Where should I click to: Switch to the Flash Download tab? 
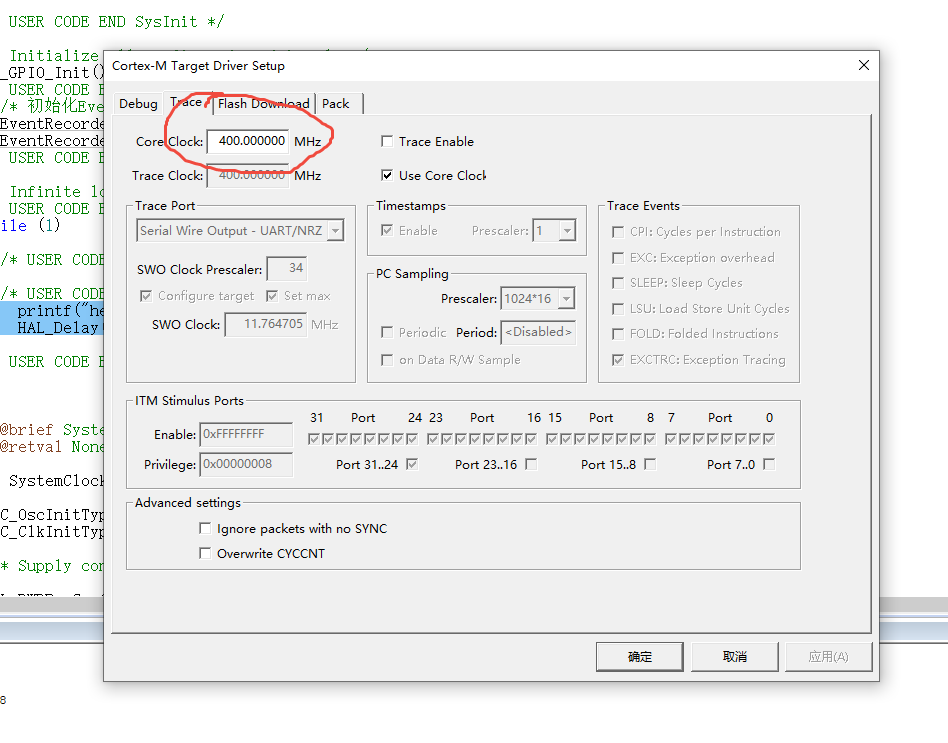point(264,103)
